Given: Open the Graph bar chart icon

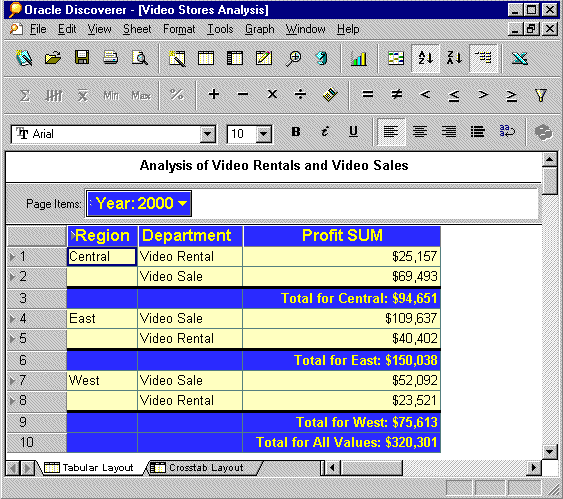Looking at the screenshot, I should 359,59.
